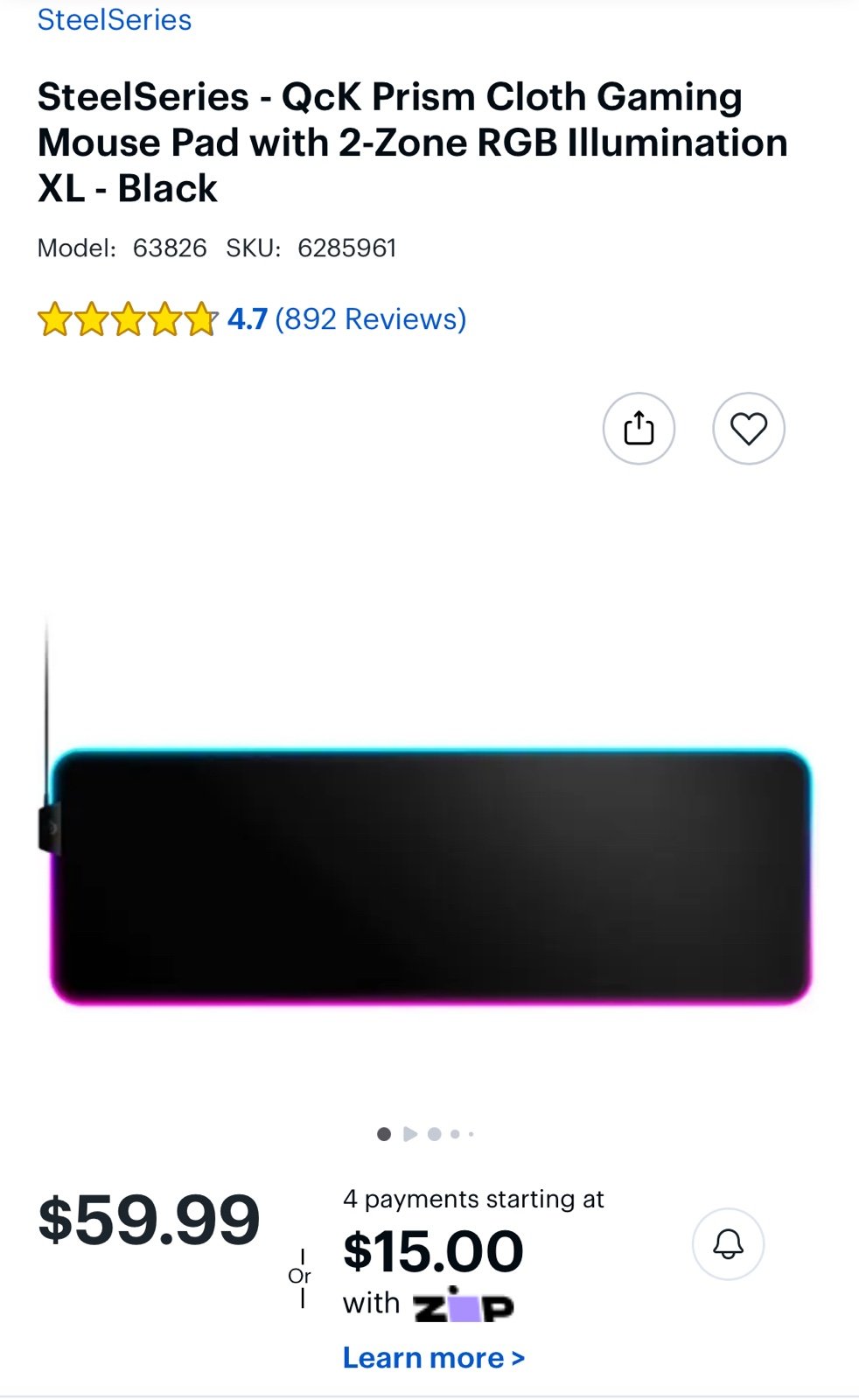Screen dimensions: 859x1400
Task: Click the SKU number 6285961
Action: click(x=347, y=248)
